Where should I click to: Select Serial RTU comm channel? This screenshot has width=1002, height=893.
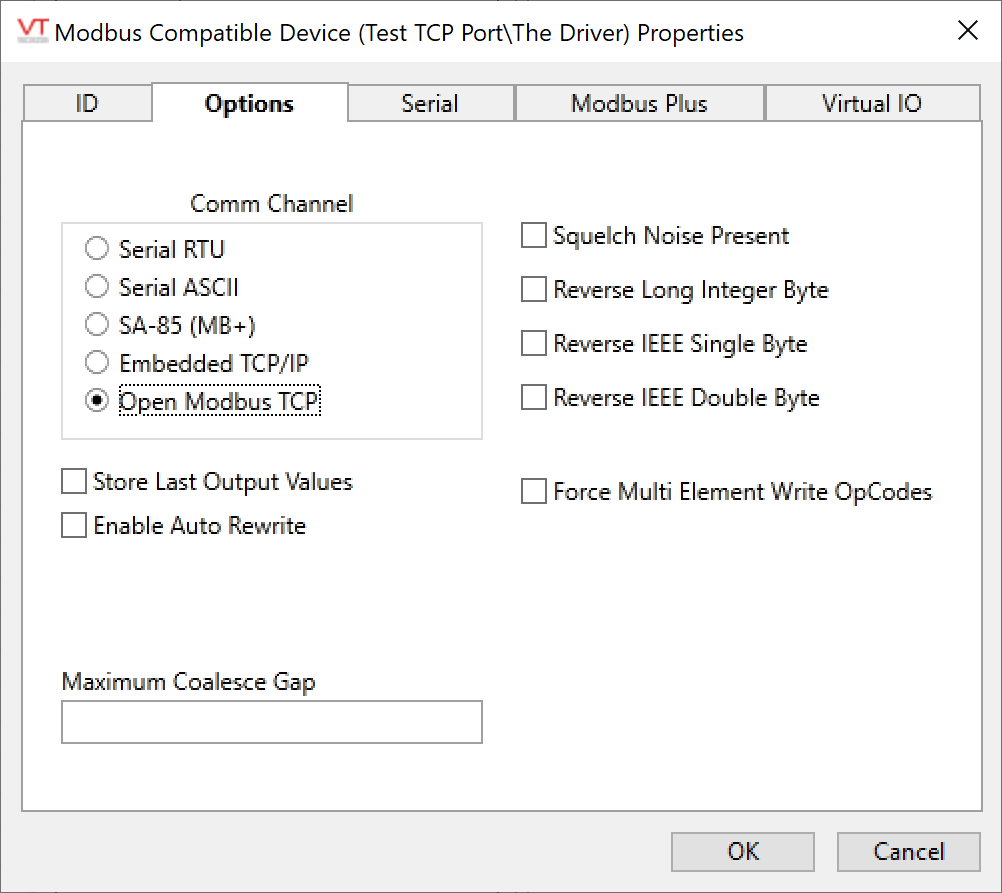[x=97, y=249]
